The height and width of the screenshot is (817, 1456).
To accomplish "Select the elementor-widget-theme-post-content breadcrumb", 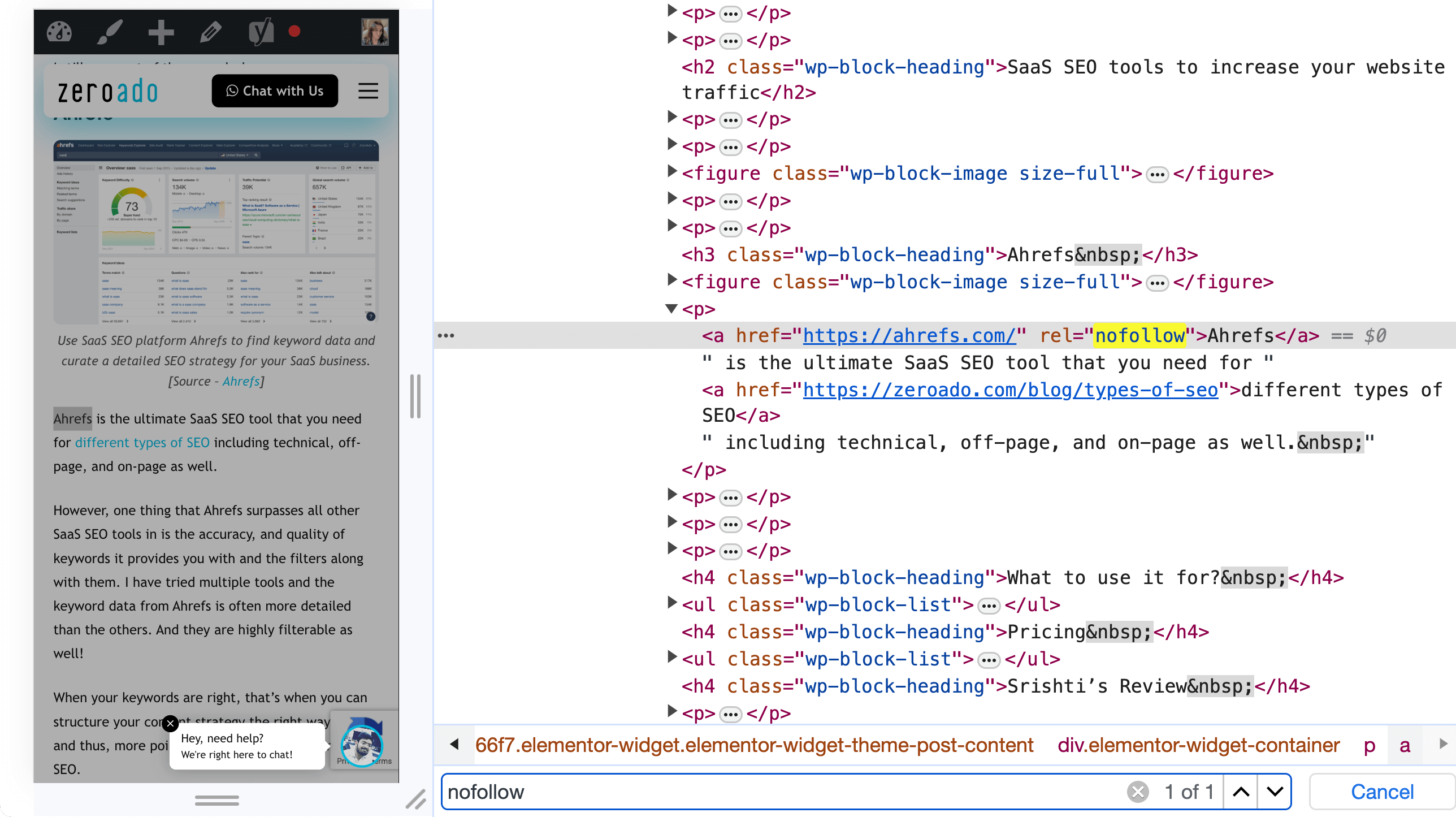I will pos(754,745).
